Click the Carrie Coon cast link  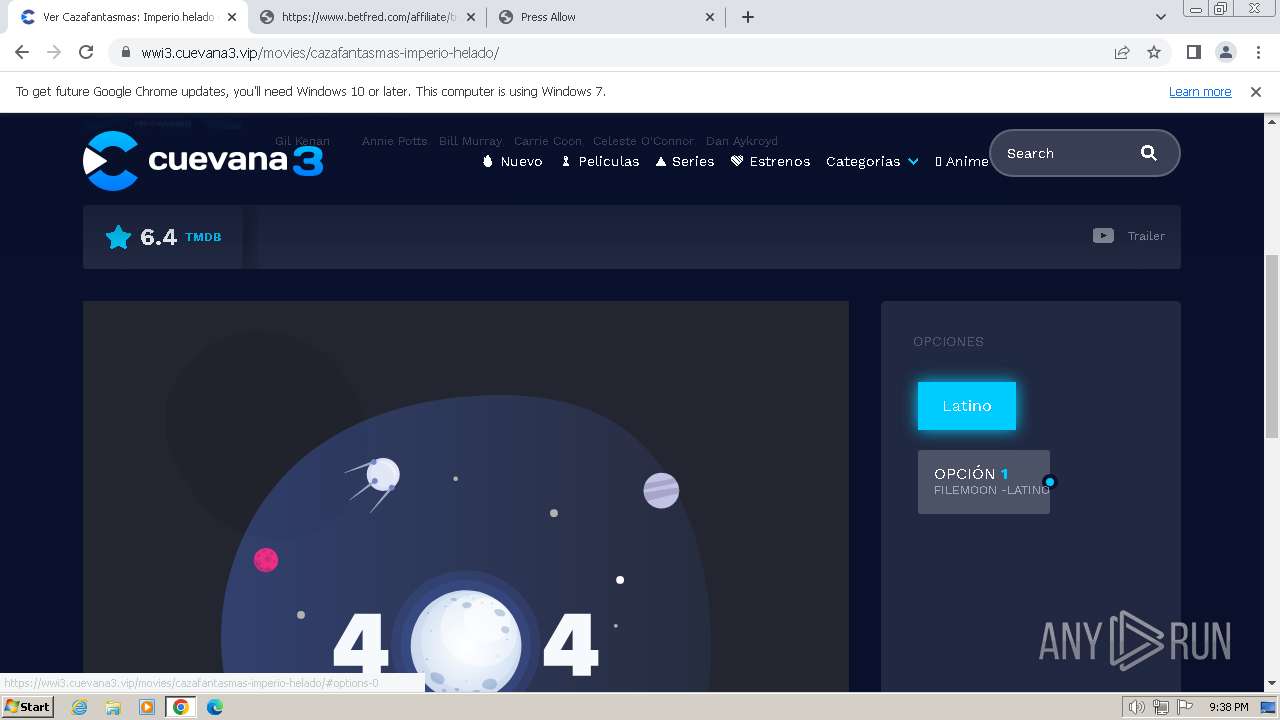[547, 141]
